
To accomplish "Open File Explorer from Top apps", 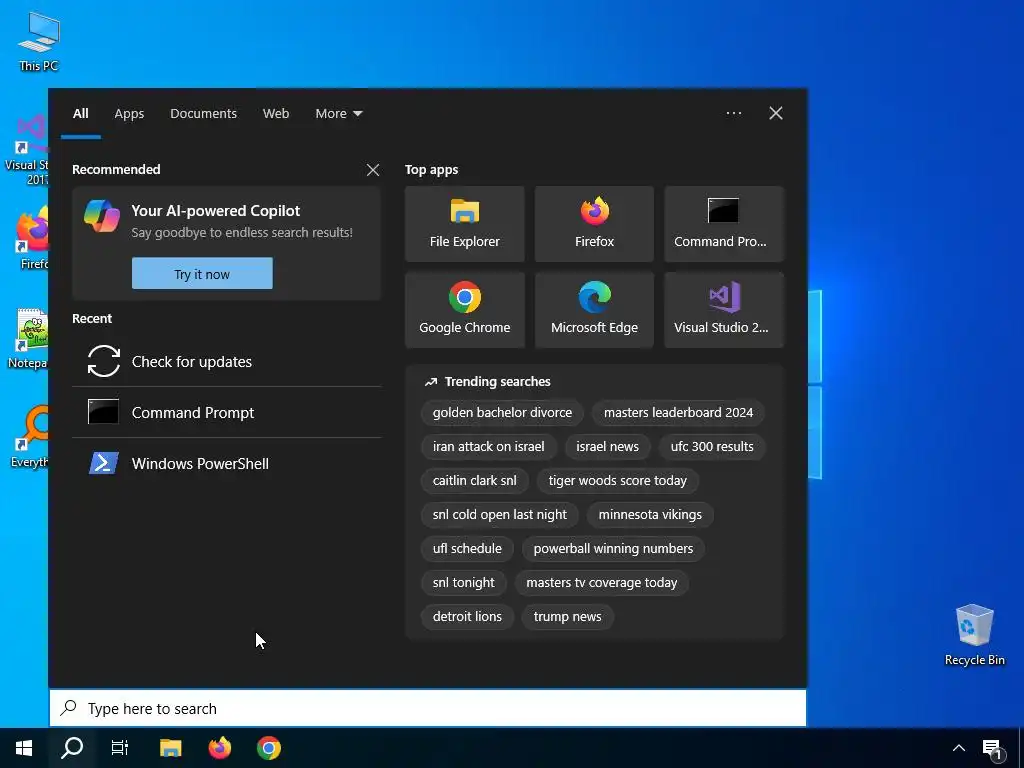I will [x=464, y=224].
